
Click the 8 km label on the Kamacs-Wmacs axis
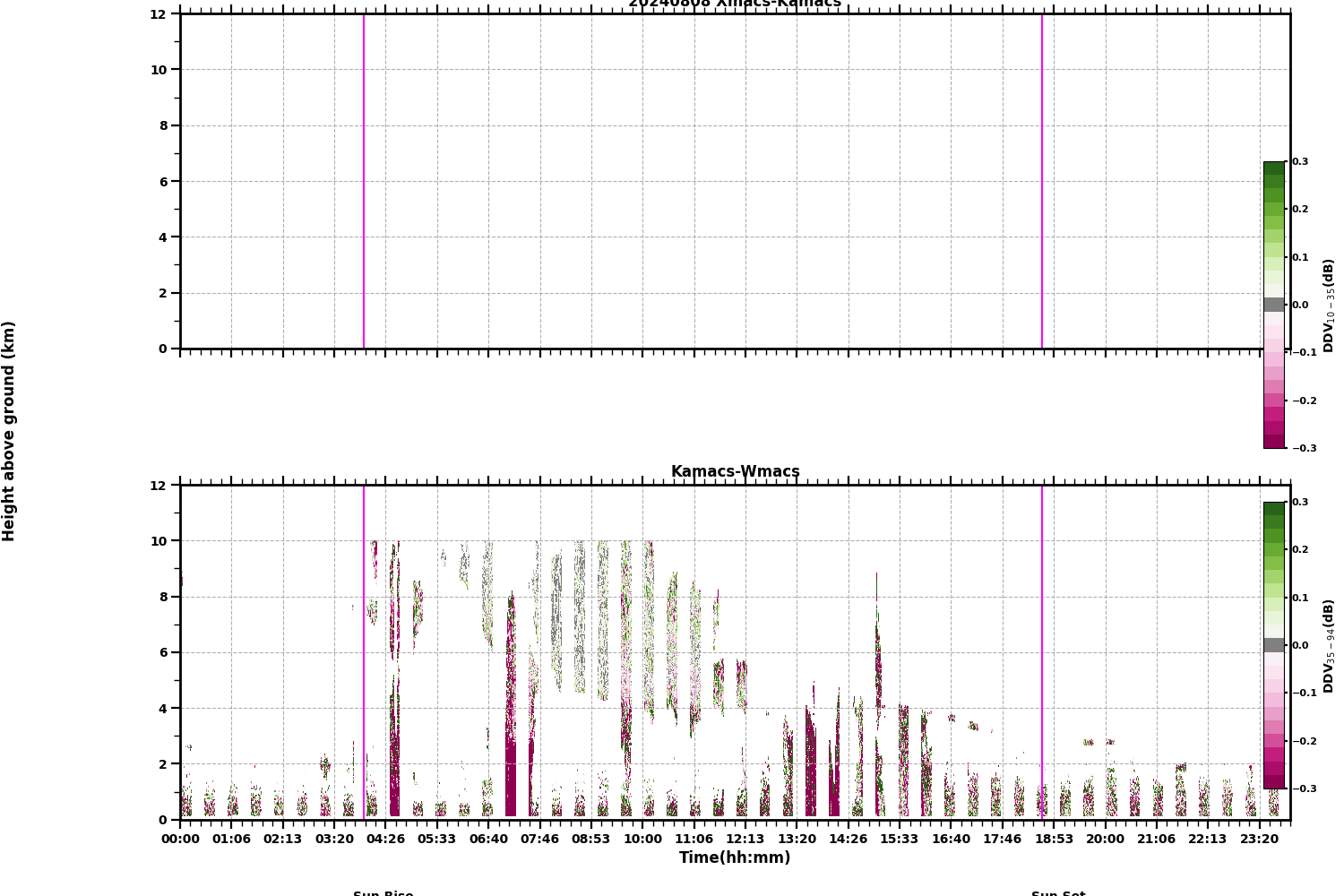click(x=164, y=597)
